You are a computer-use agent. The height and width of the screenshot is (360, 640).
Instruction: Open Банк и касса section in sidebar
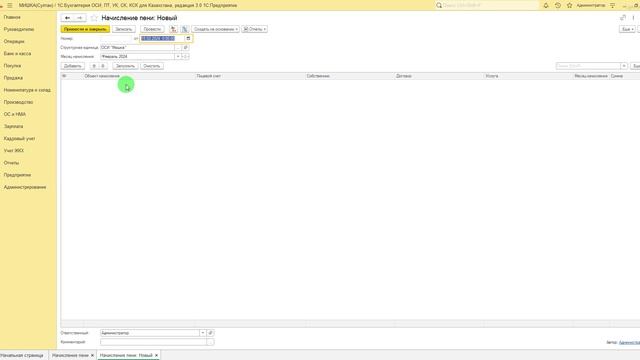[x=17, y=53]
